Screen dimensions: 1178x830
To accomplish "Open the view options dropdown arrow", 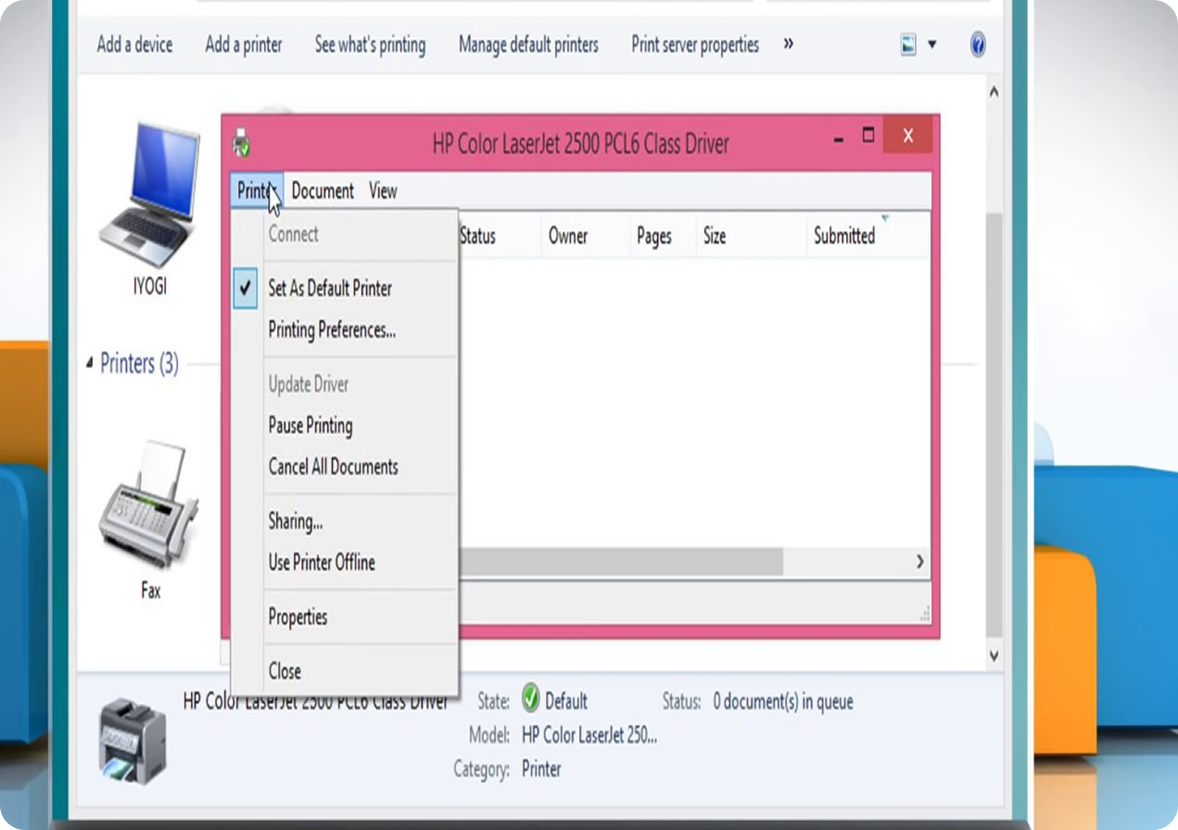I will click(932, 44).
